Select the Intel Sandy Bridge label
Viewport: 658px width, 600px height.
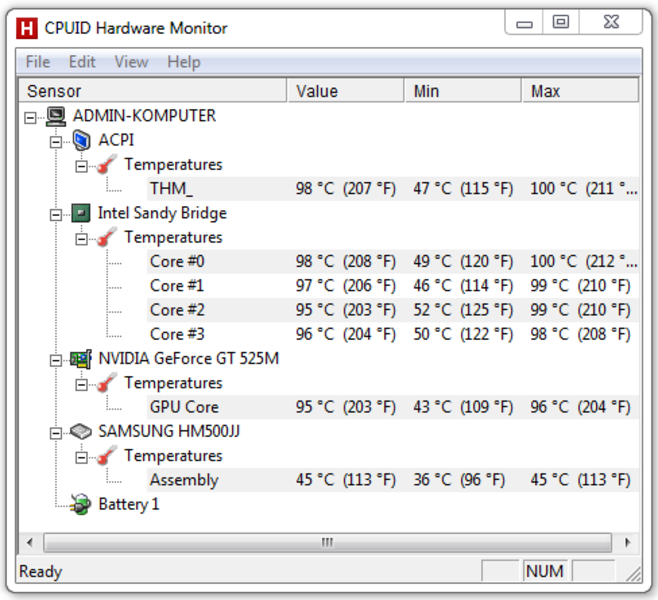click(162, 213)
